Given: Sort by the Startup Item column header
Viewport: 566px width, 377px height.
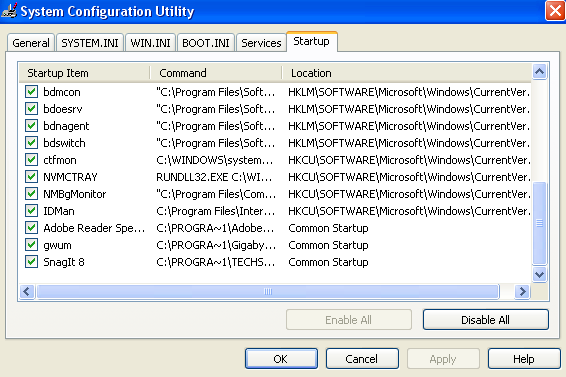Looking at the screenshot, I should [84, 73].
